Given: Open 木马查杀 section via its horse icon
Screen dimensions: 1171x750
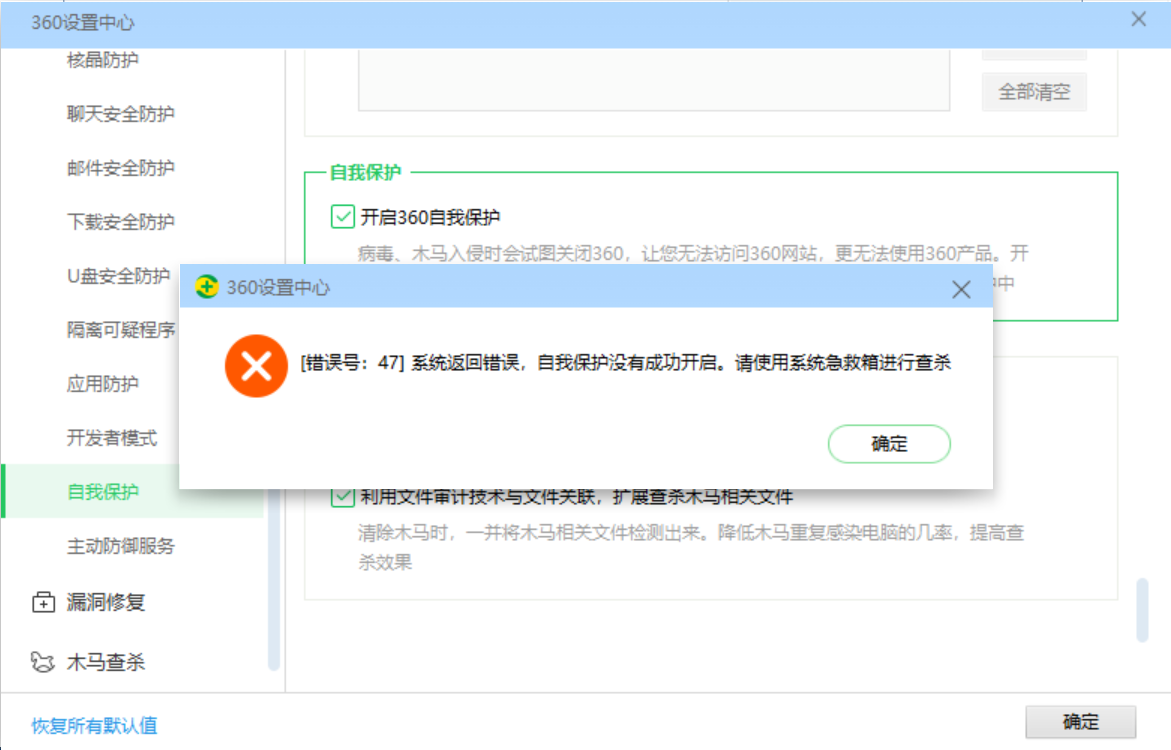Looking at the screenshot, I should (43, 662).
